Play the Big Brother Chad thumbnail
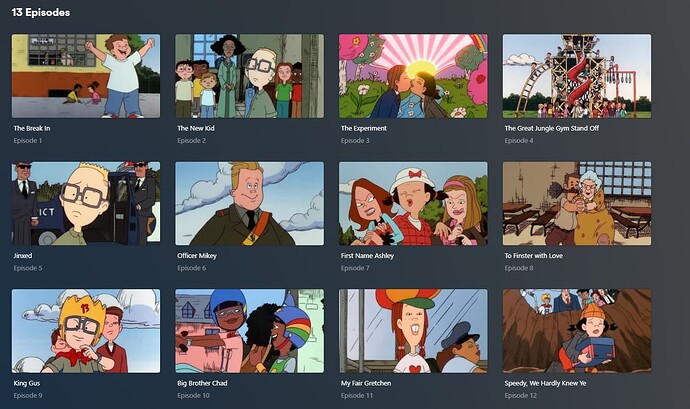690x409 pixels. [x=250, y=331]
